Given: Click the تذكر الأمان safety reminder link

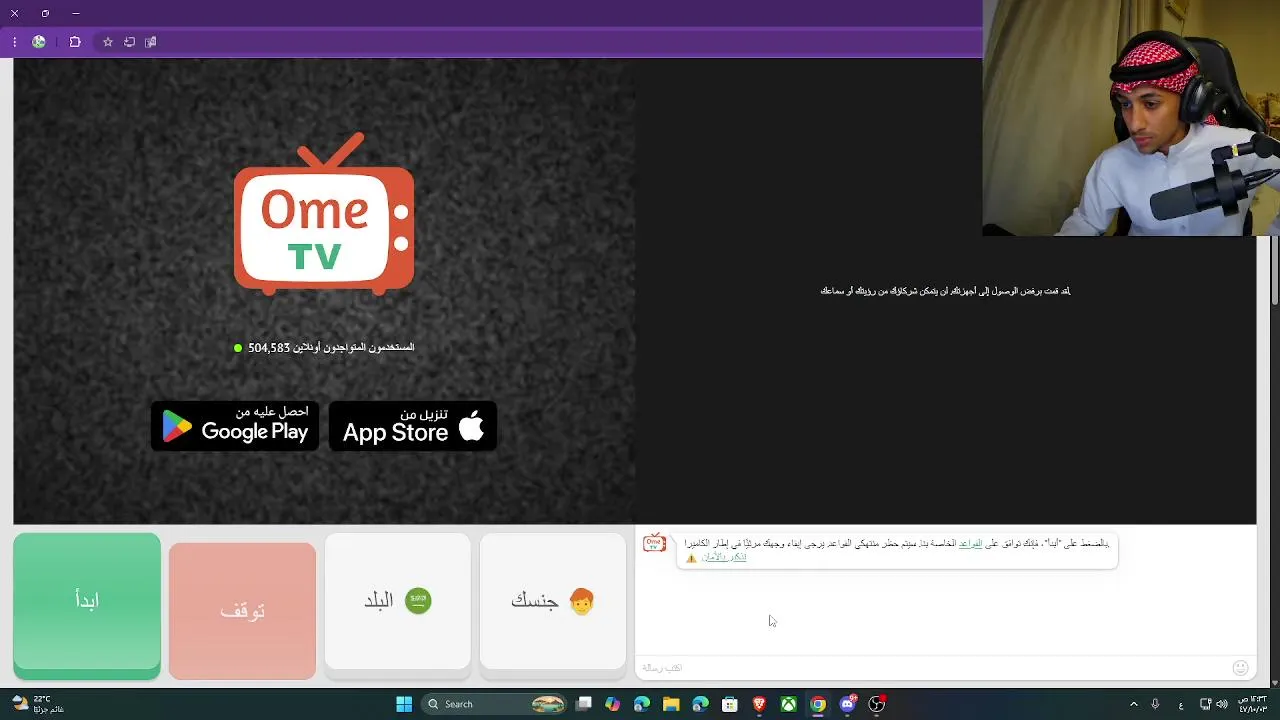Looking at the screenshot, I should [724, 557].
